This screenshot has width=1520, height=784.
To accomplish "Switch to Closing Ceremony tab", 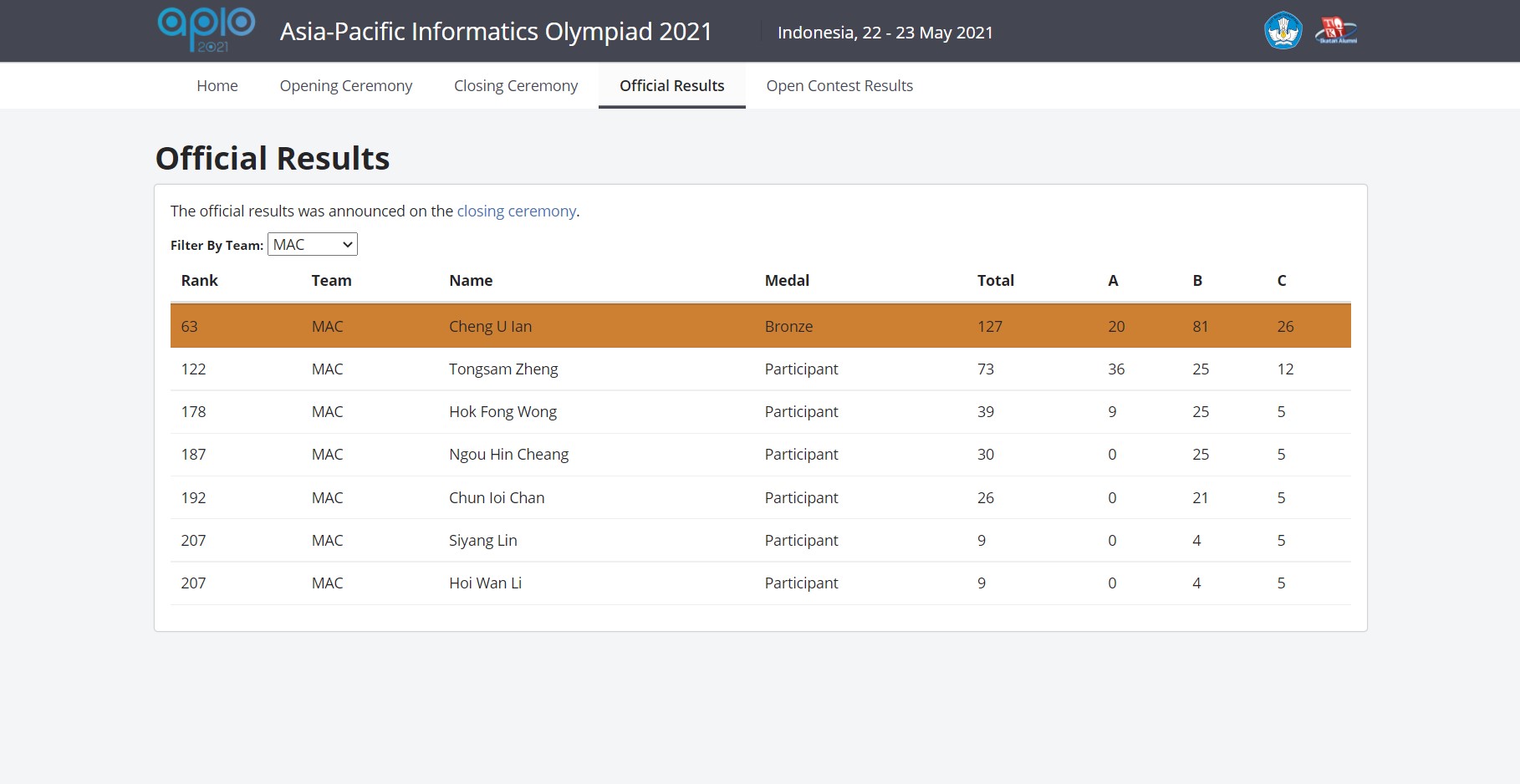I will pos(515,86).
